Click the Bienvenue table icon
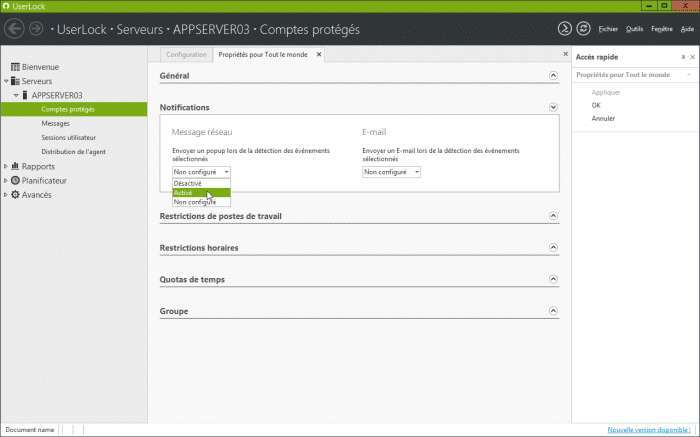This screenshot has height=437, width=700. coord(15,67)
